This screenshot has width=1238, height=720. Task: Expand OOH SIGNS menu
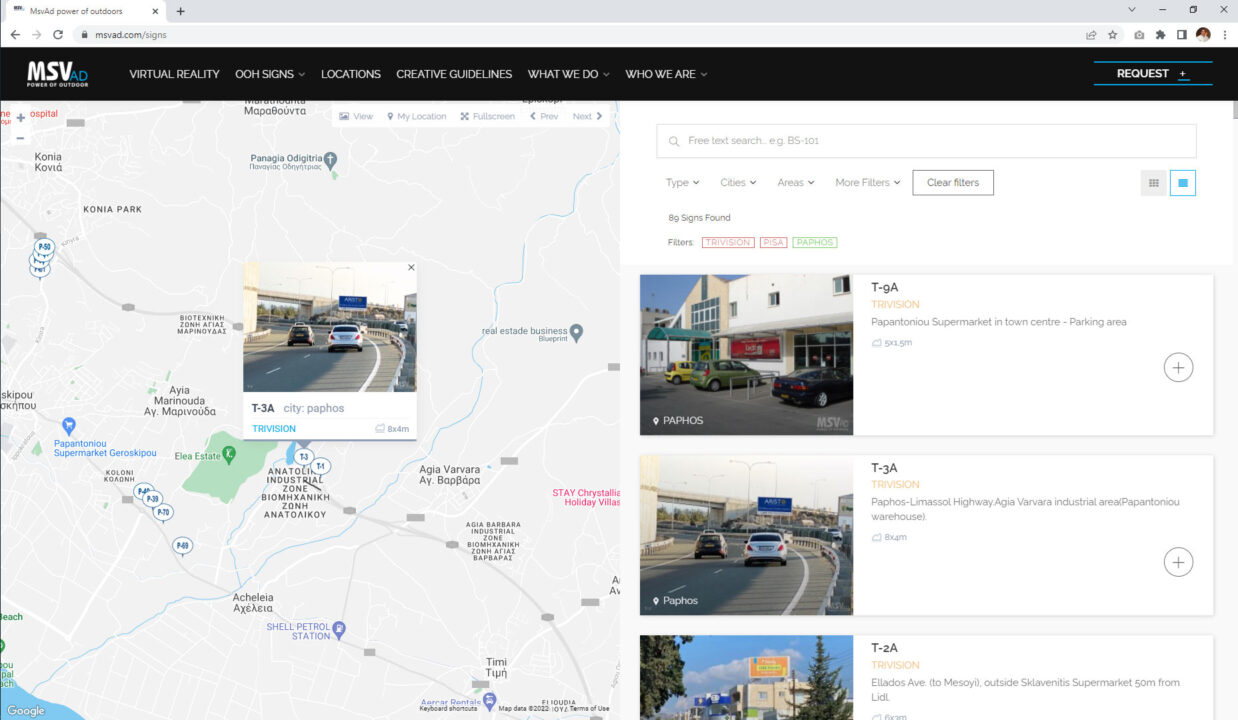coord(270,74)
